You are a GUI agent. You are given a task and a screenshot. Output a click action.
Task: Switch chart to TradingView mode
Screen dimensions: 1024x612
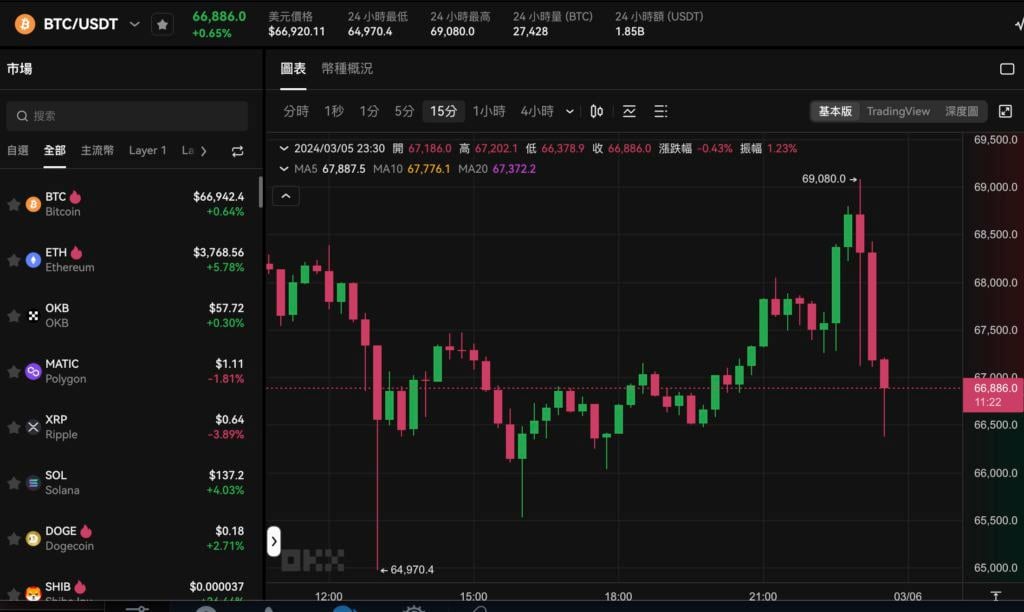[x=898, y=112]
